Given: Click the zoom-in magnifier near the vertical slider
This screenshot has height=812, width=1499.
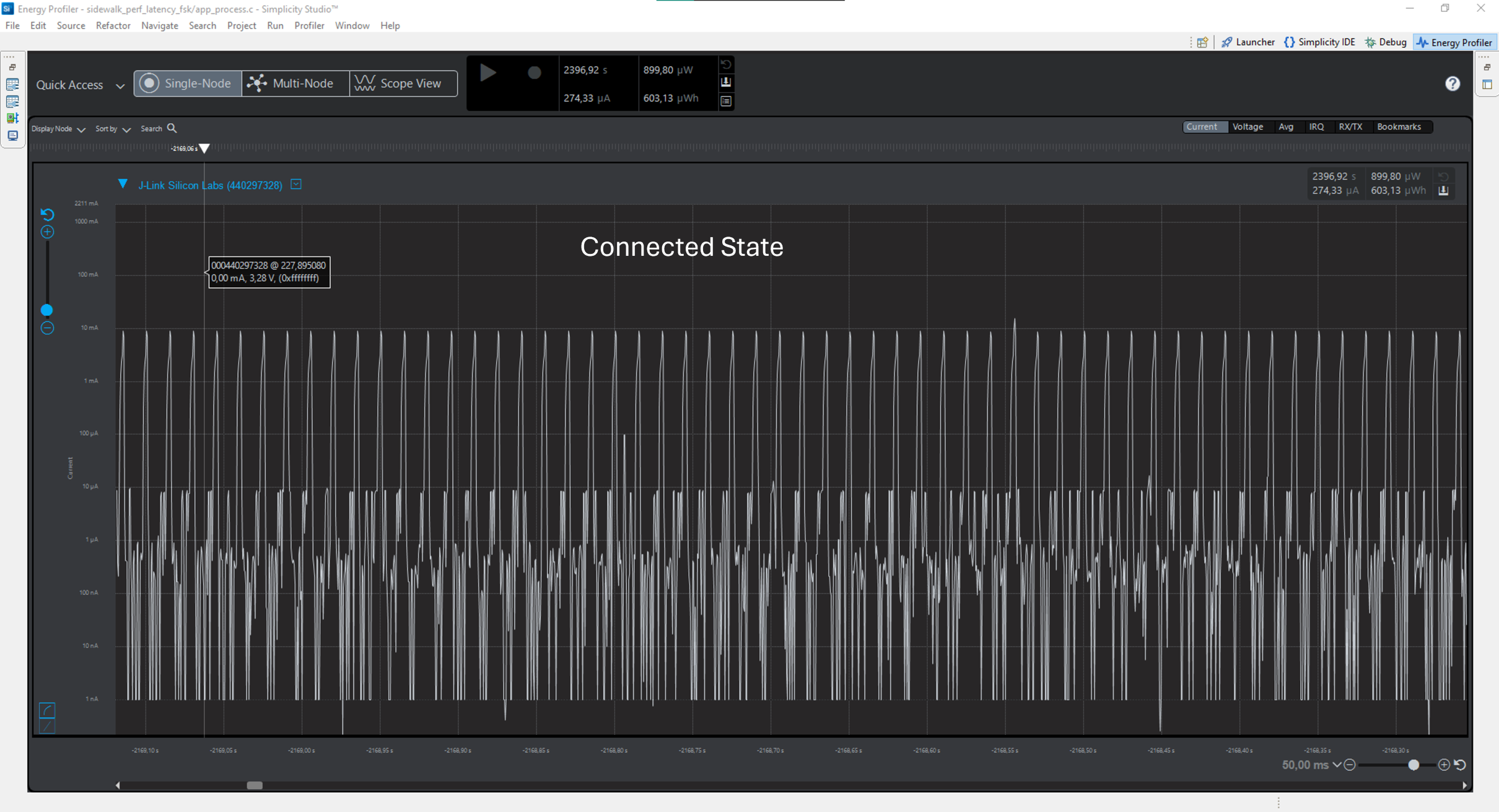Looking at the screenshot, I should pos(47,232).
